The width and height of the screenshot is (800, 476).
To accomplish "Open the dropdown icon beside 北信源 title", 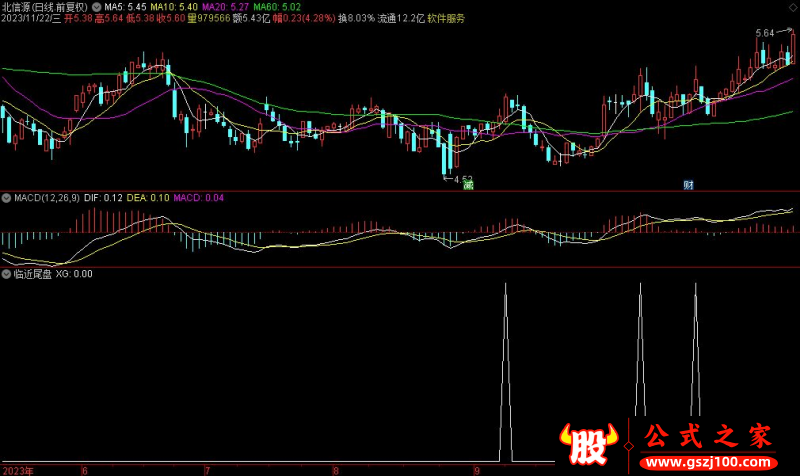I will [x=96, y=7].
